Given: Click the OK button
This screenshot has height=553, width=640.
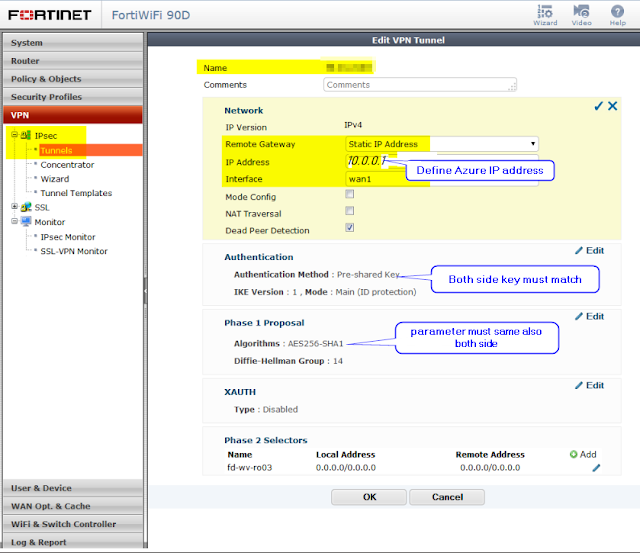Looking at the screenshot, I should pyautogui.click(x=369, y=497).
